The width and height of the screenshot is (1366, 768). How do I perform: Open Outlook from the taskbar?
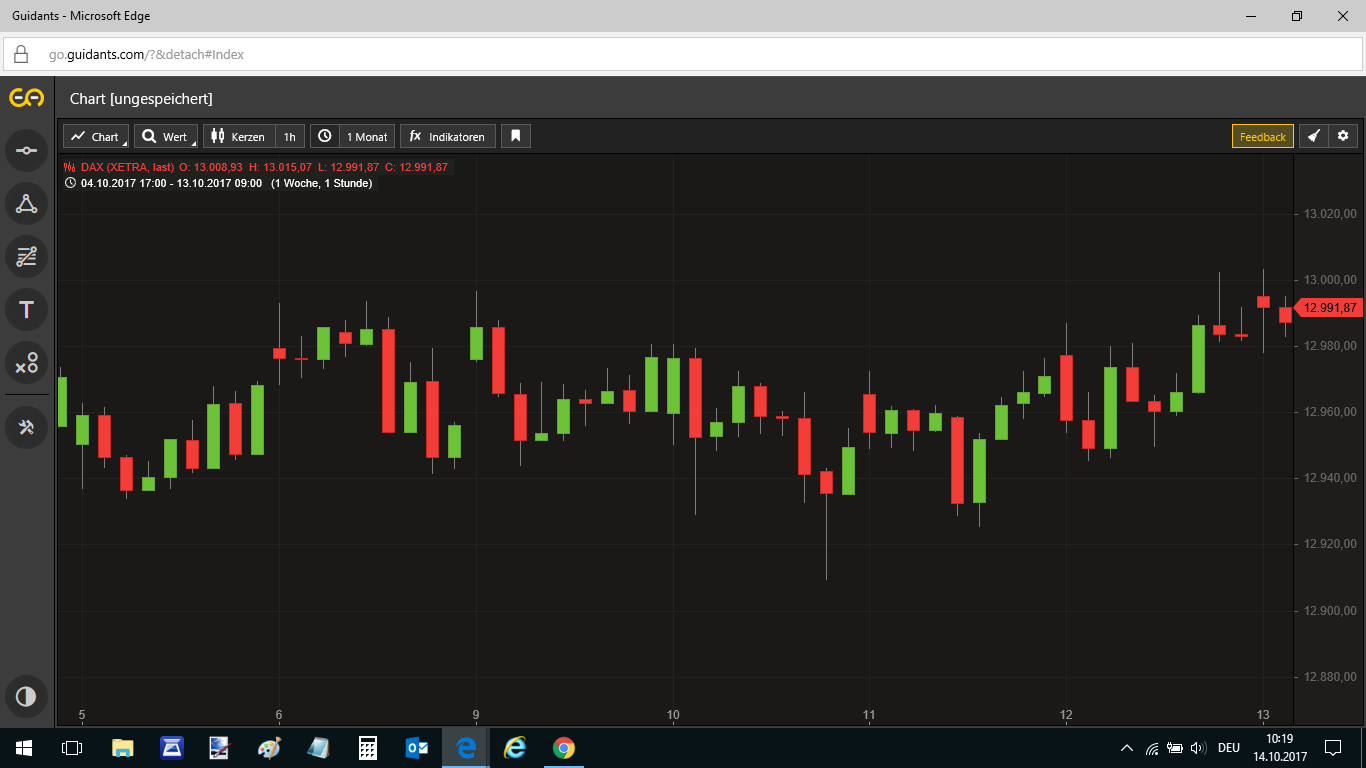pos(417,747)
